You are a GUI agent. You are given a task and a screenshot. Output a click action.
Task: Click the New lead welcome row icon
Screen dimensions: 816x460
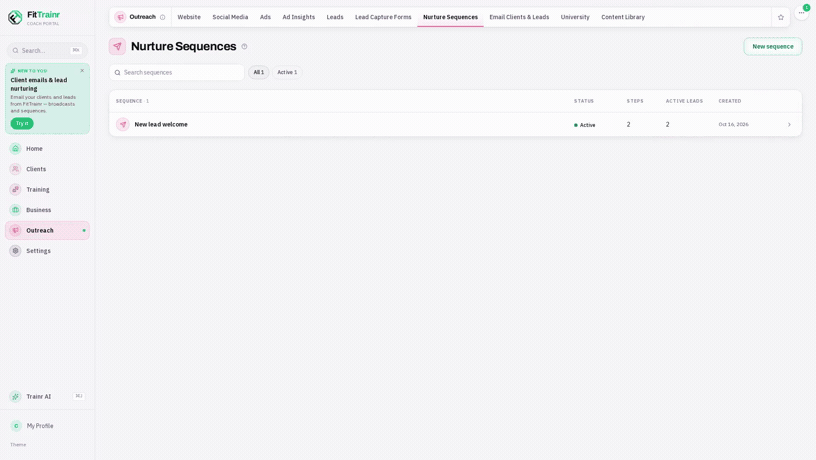(123, 124)
